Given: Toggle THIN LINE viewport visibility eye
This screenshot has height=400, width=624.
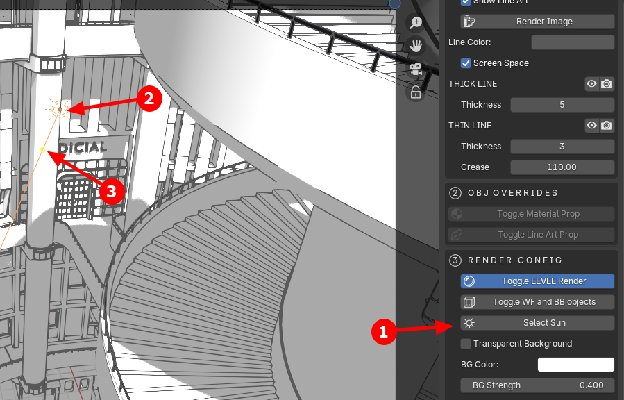Looking at the screenshot, I should coord(591,125).
